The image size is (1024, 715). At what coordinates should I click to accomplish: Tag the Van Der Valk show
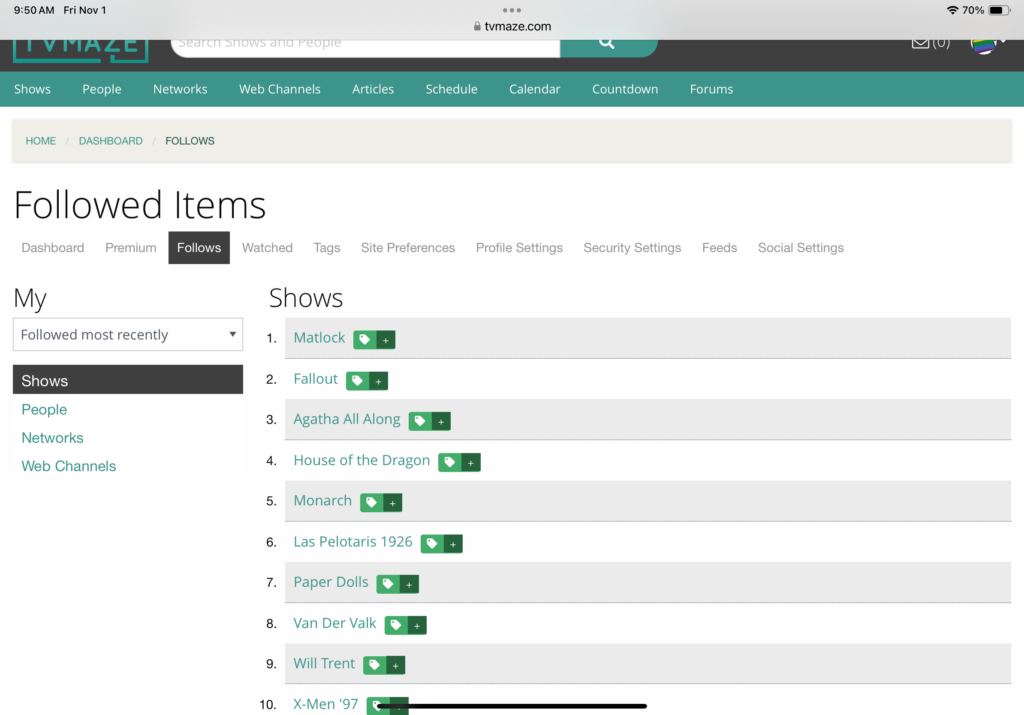click(x=395, y=625)
